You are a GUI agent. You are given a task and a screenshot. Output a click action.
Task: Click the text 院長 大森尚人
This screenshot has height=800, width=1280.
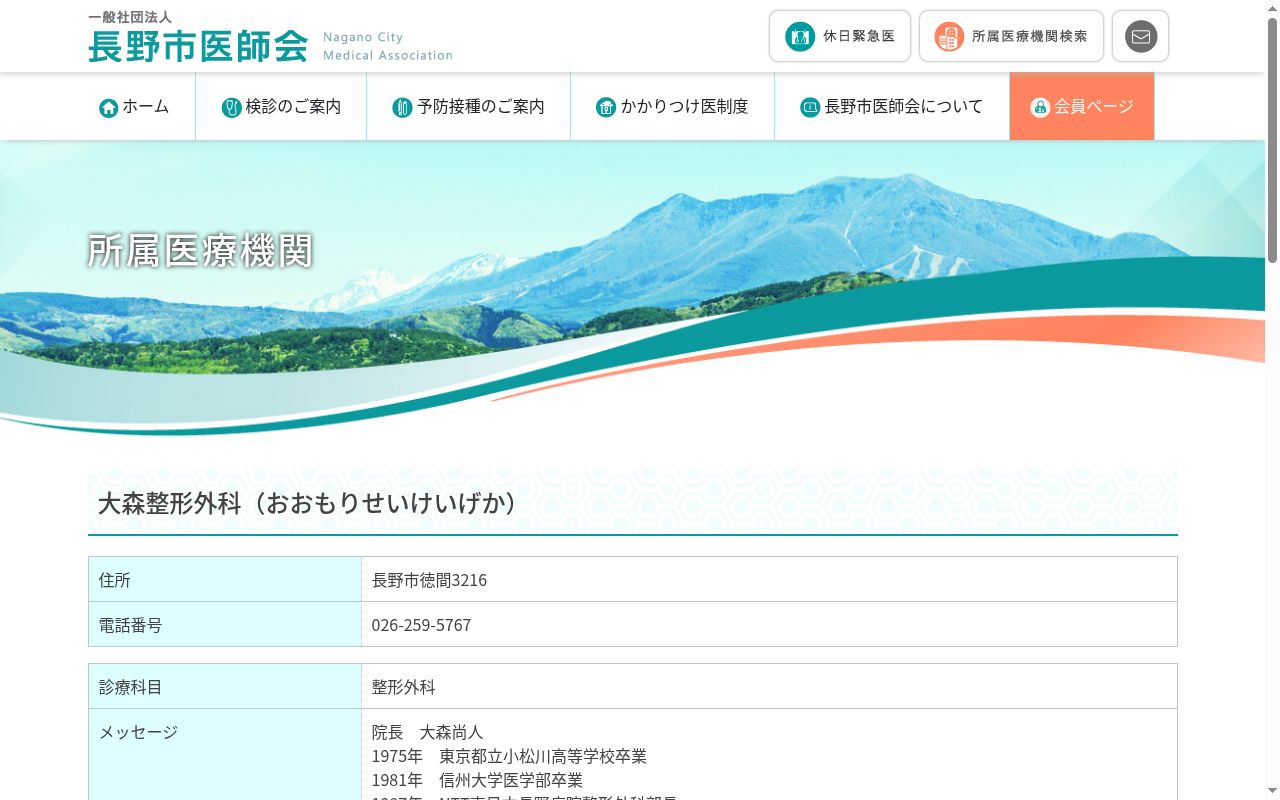(x=428, y=732)
